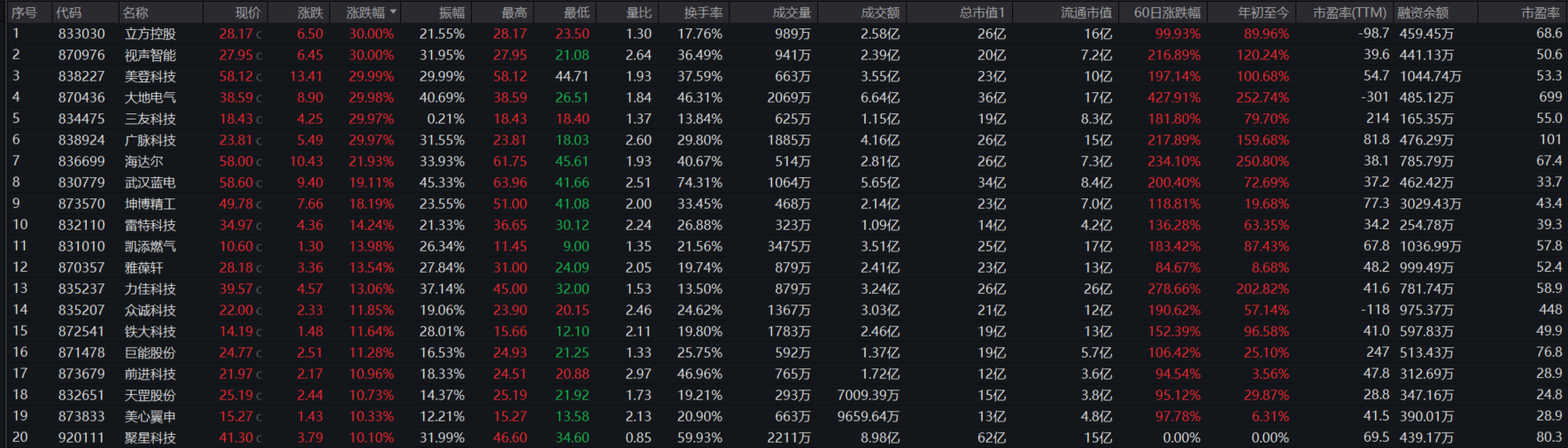The height and width of the screenshot is (448, 1568).
Task: Select stock 雅葆轩
Action: (143, 267)
